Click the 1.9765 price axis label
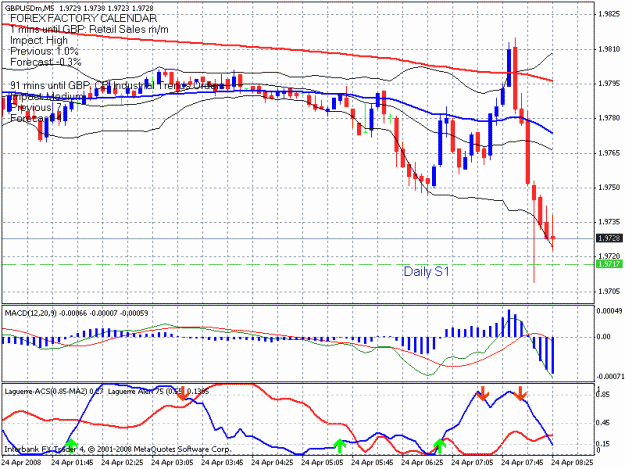 pos(609,153)
